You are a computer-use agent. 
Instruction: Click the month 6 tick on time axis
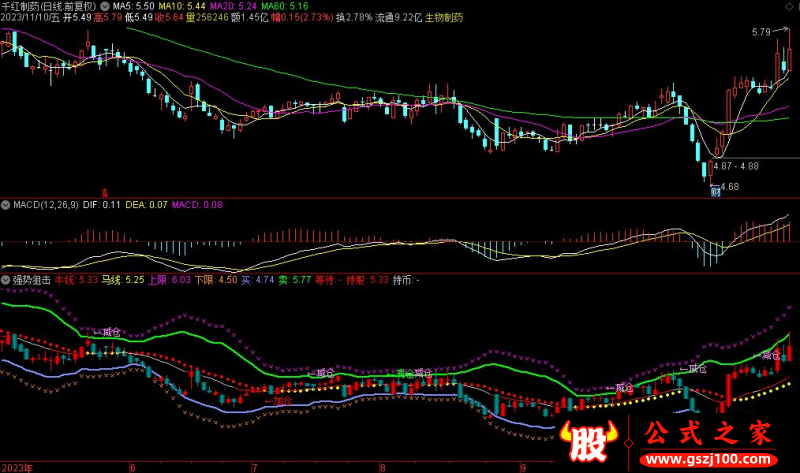point(133,467)
